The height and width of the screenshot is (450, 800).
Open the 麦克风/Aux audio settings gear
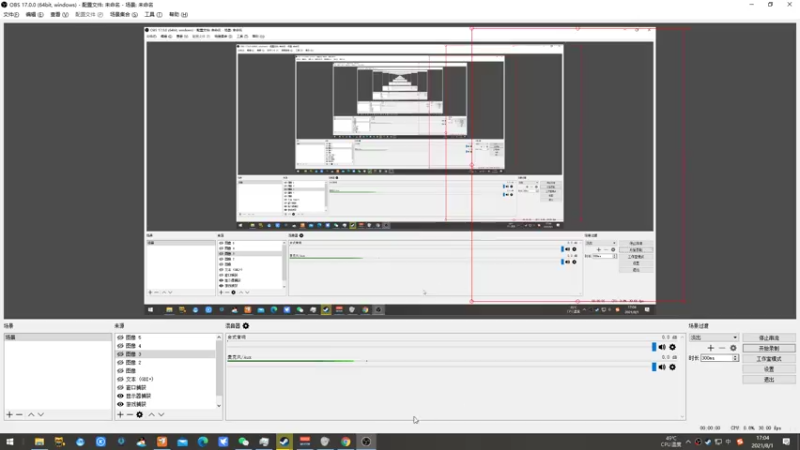tap(672, 367)
